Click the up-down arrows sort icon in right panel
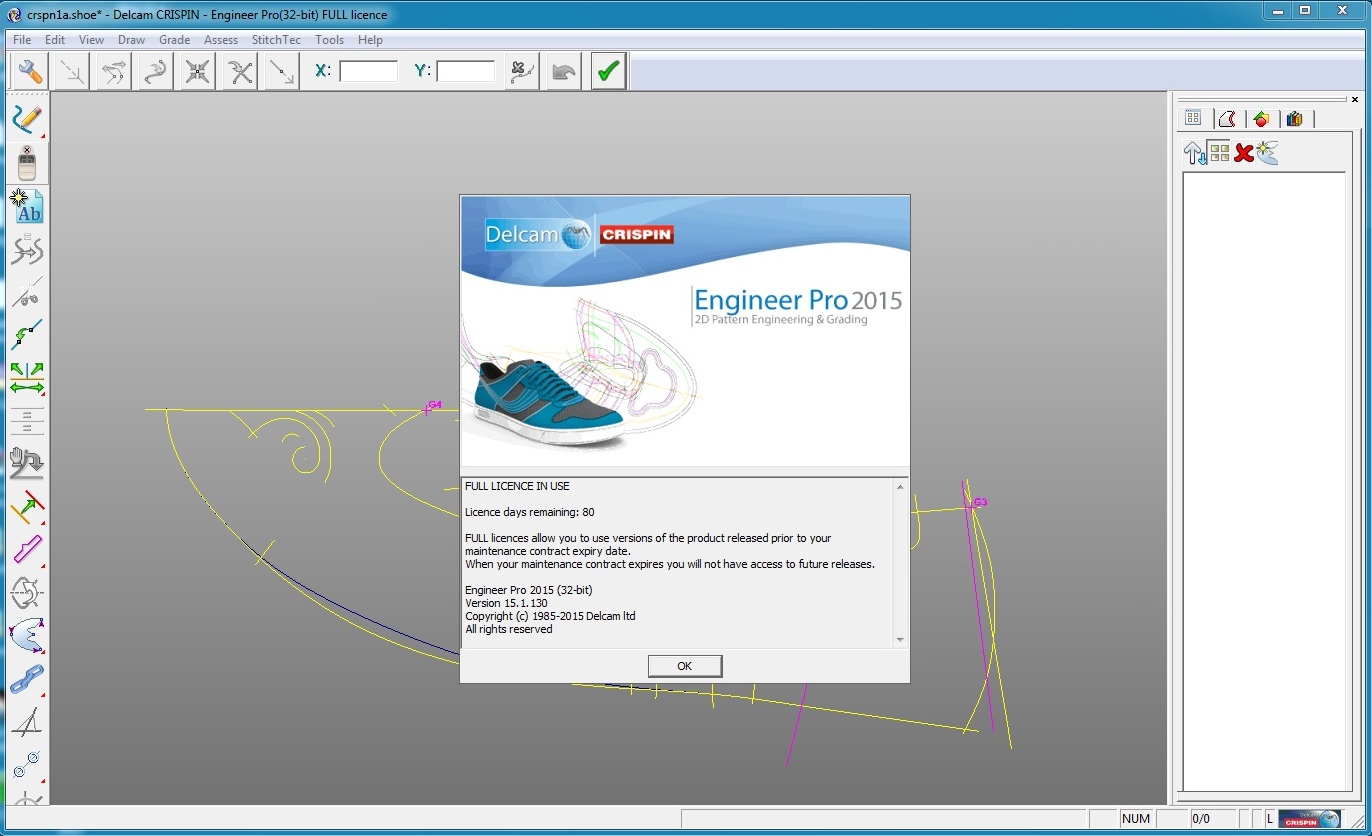The image size is (1372, 836). click(1195, 153)
